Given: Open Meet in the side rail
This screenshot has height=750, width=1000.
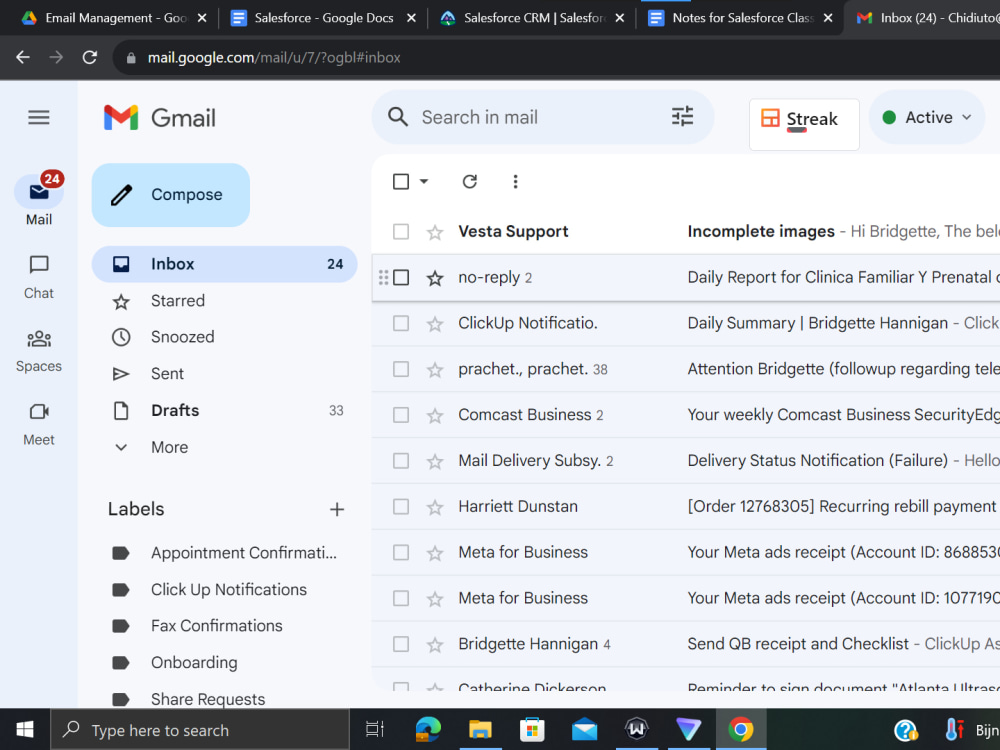Looking at the screenshot, I should (x=39, y=424).
